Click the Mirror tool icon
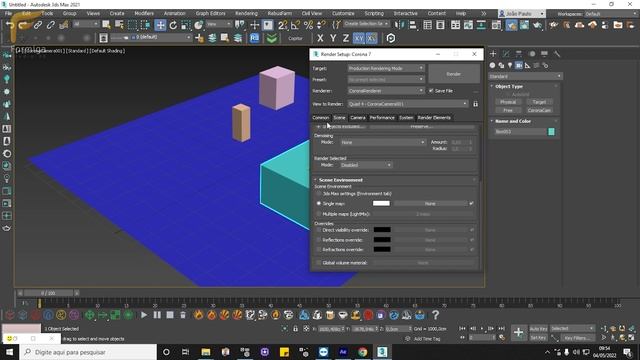 coord(400,25)
